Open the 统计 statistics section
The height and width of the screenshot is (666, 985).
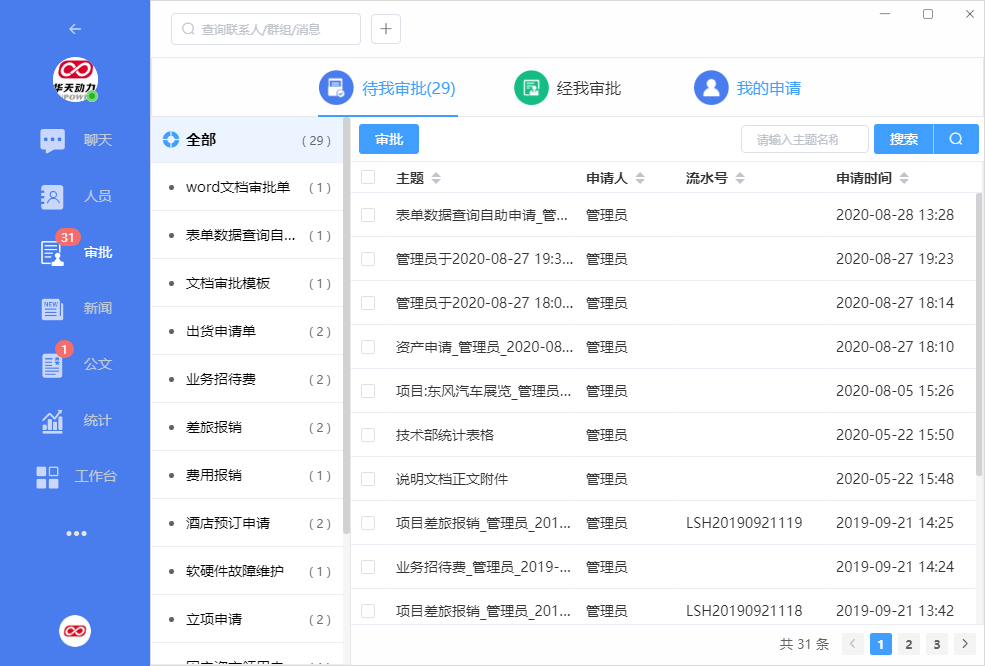75,420
